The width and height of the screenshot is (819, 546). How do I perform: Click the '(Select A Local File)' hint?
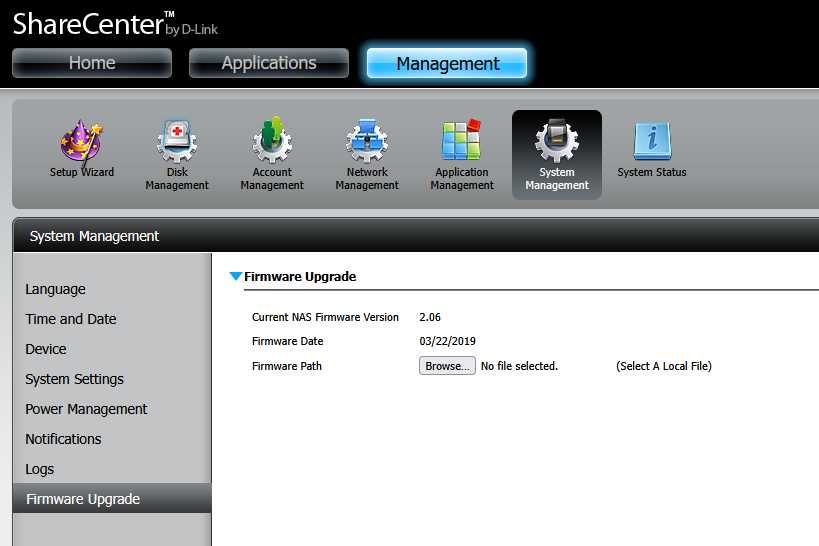click(664, 366)
